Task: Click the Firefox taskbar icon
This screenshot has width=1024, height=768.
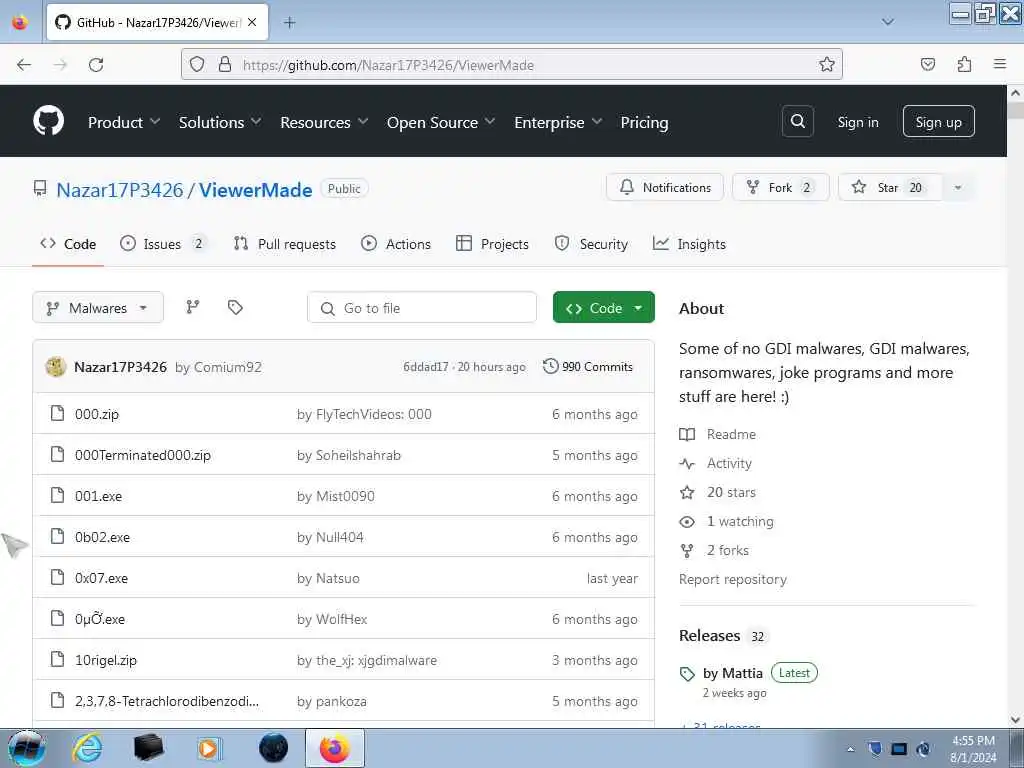Action: [334, 748]
